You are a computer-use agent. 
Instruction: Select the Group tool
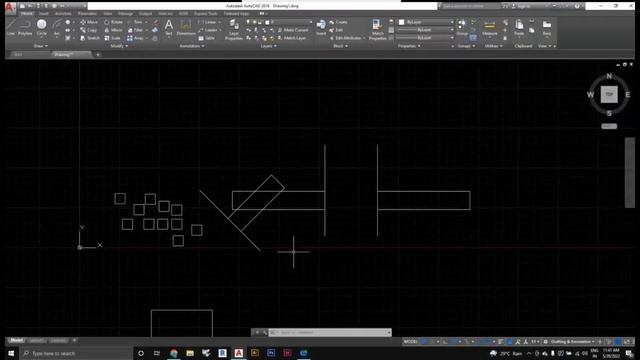[x=462, y=27]
